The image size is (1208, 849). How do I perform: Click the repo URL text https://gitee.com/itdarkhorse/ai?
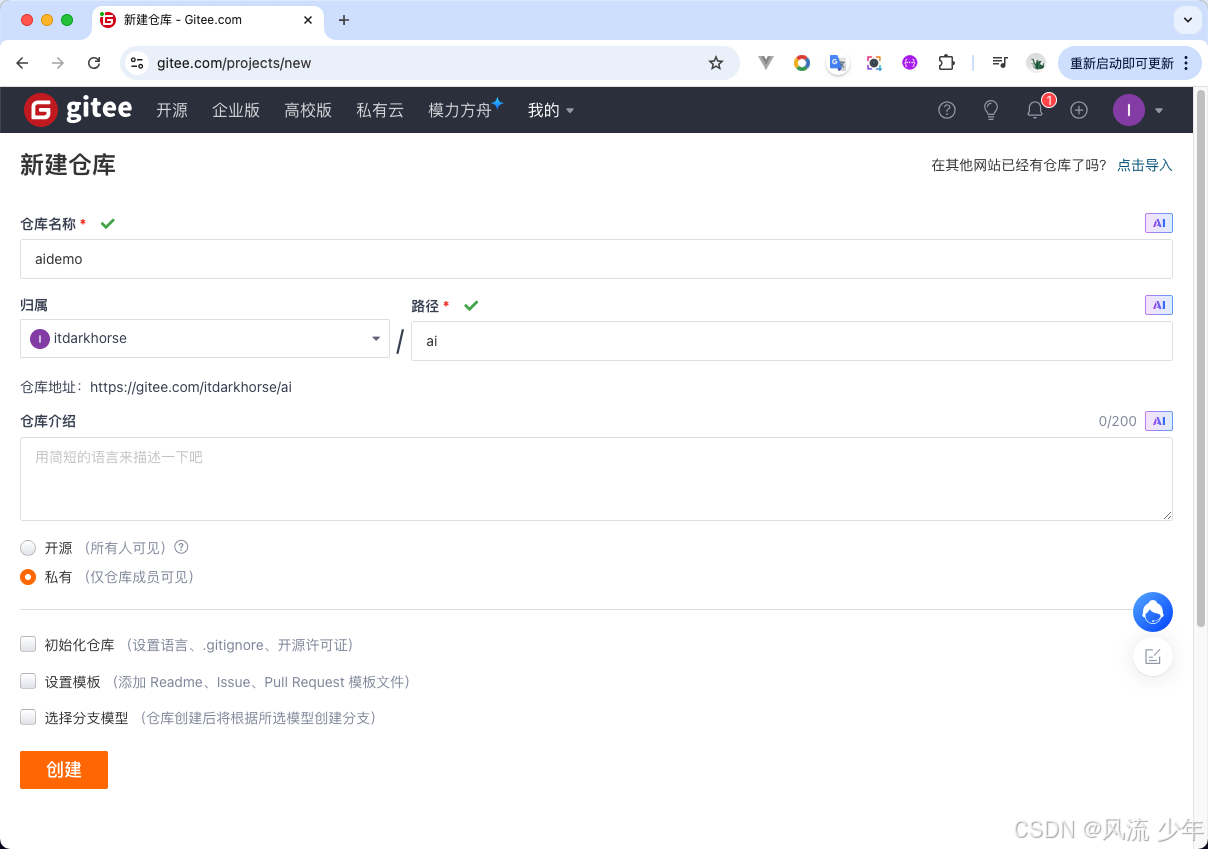(x=191, y=386)
